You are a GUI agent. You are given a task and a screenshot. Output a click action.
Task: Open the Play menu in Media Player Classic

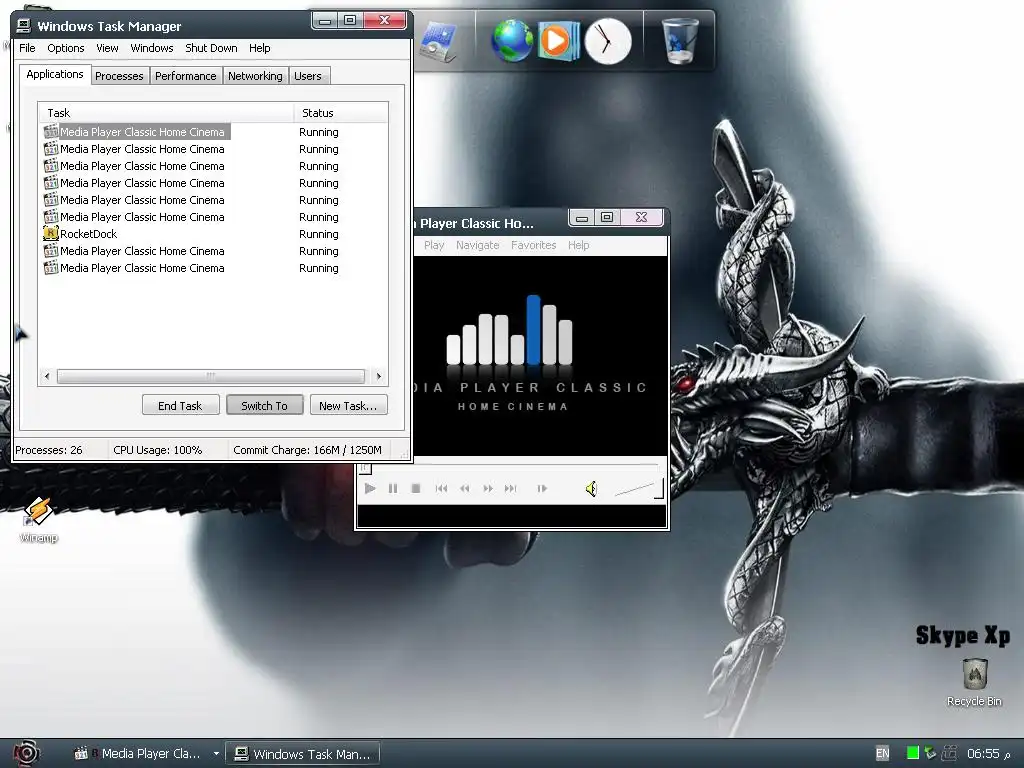pyautogui.click(x=434, y=245)
